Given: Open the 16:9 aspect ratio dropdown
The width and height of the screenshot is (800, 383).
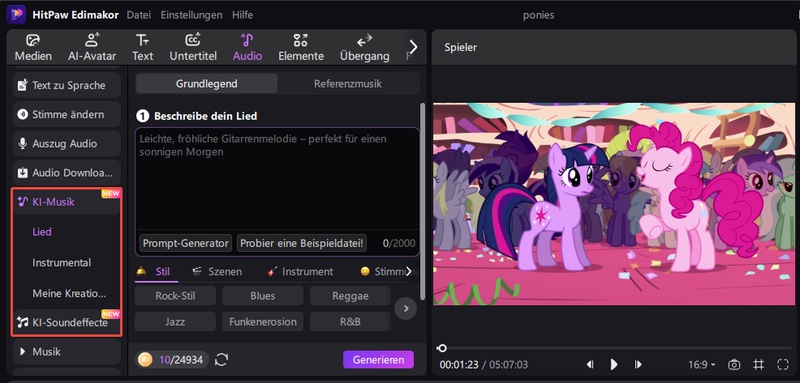Looking at the screenshot, I should 702,365.
